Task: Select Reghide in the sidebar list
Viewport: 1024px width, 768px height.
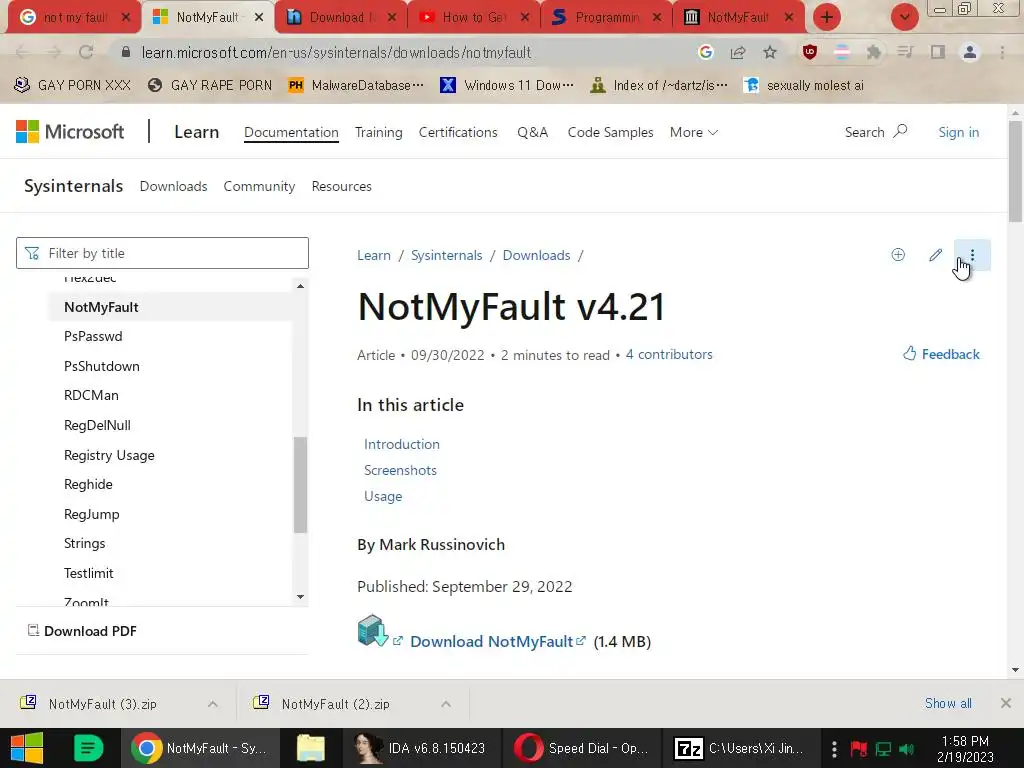Action: [x=88, y=485]
